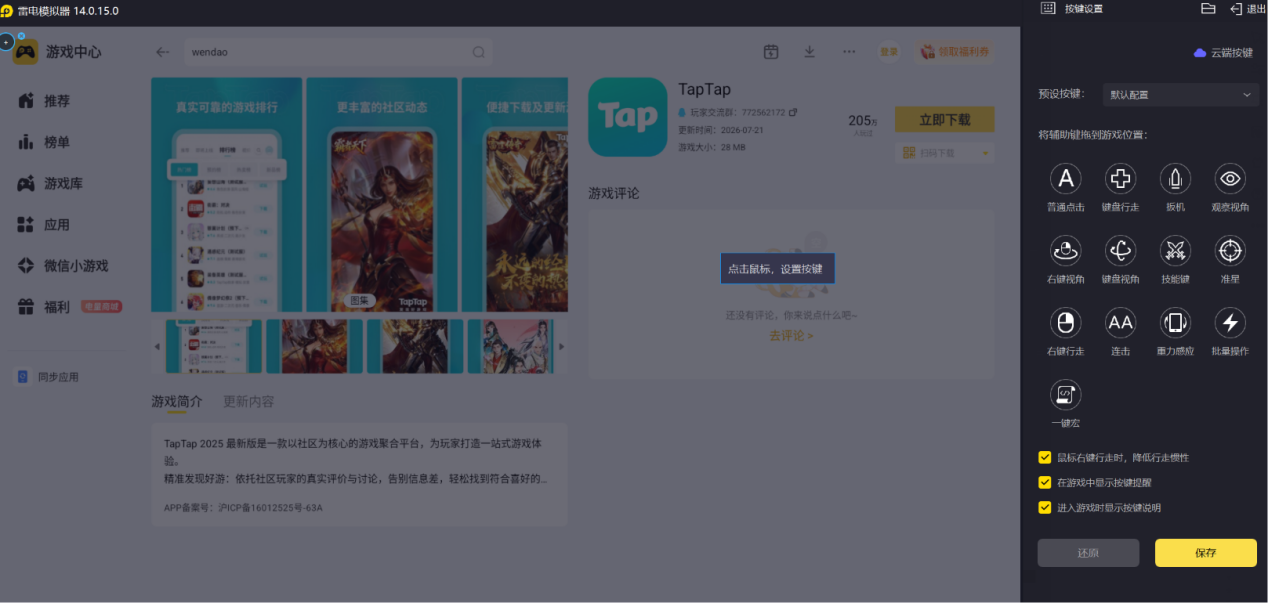Select the 准星 crosshair icon
This screenshot has height=603, width=1268.
1230,251
